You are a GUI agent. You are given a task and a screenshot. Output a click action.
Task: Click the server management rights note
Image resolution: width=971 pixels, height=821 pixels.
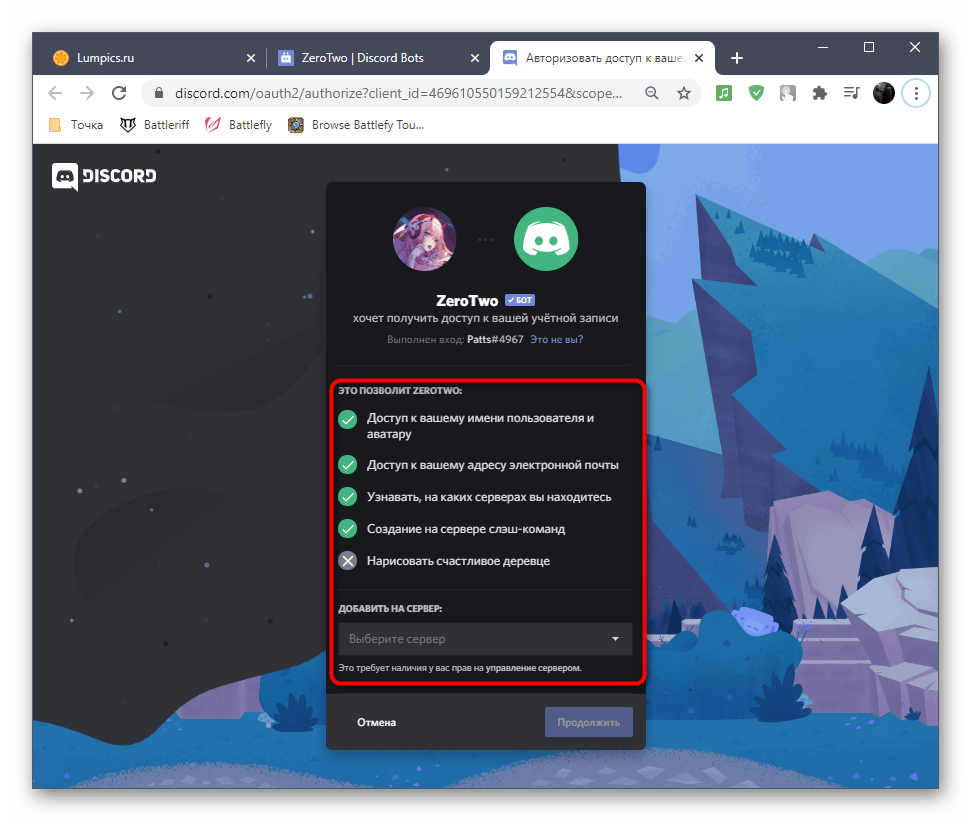pyautogui.click(x=459, y=668)
